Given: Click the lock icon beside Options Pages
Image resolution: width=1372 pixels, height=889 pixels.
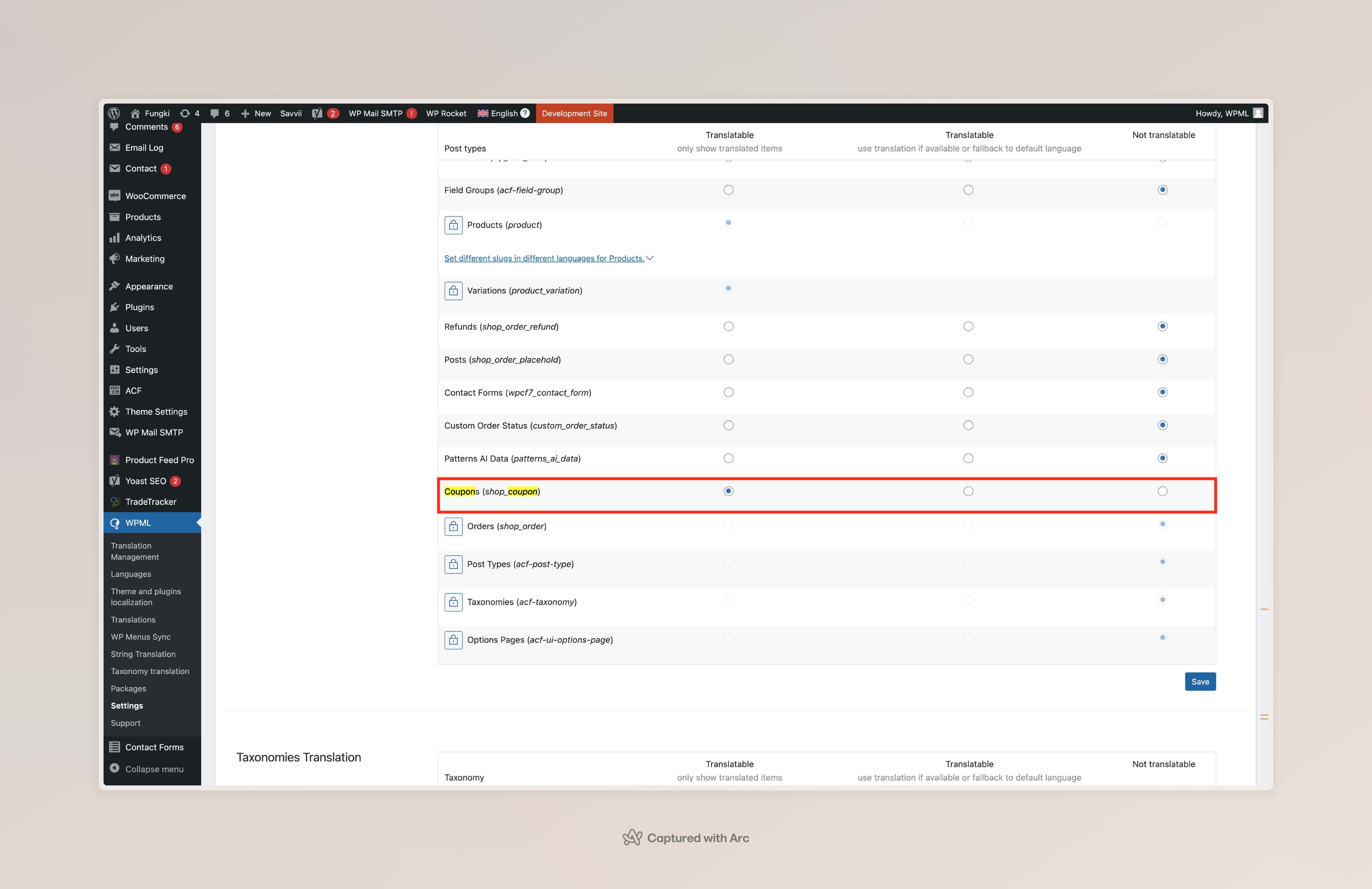Looking at the screenshot, I should coord(454,640).
